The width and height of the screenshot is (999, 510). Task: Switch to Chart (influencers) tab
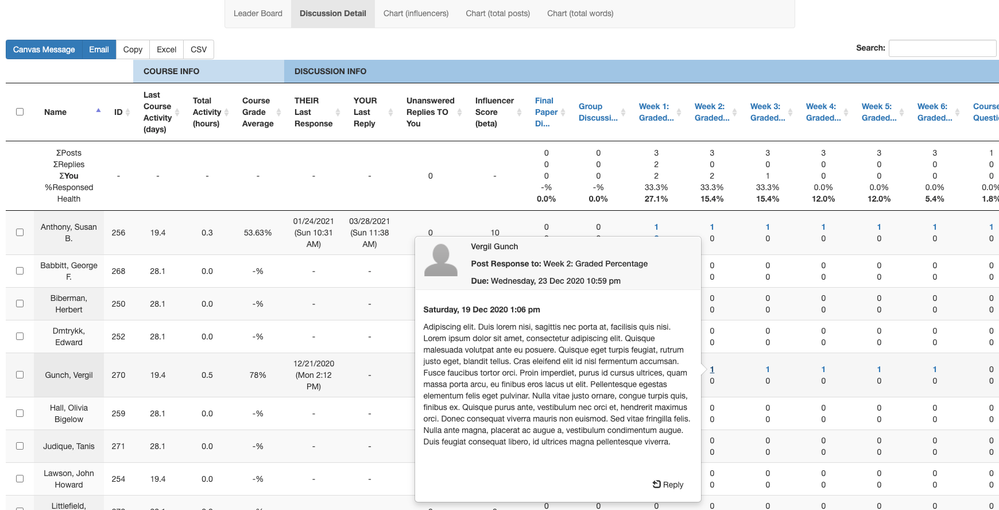click(x=415, y=13)
